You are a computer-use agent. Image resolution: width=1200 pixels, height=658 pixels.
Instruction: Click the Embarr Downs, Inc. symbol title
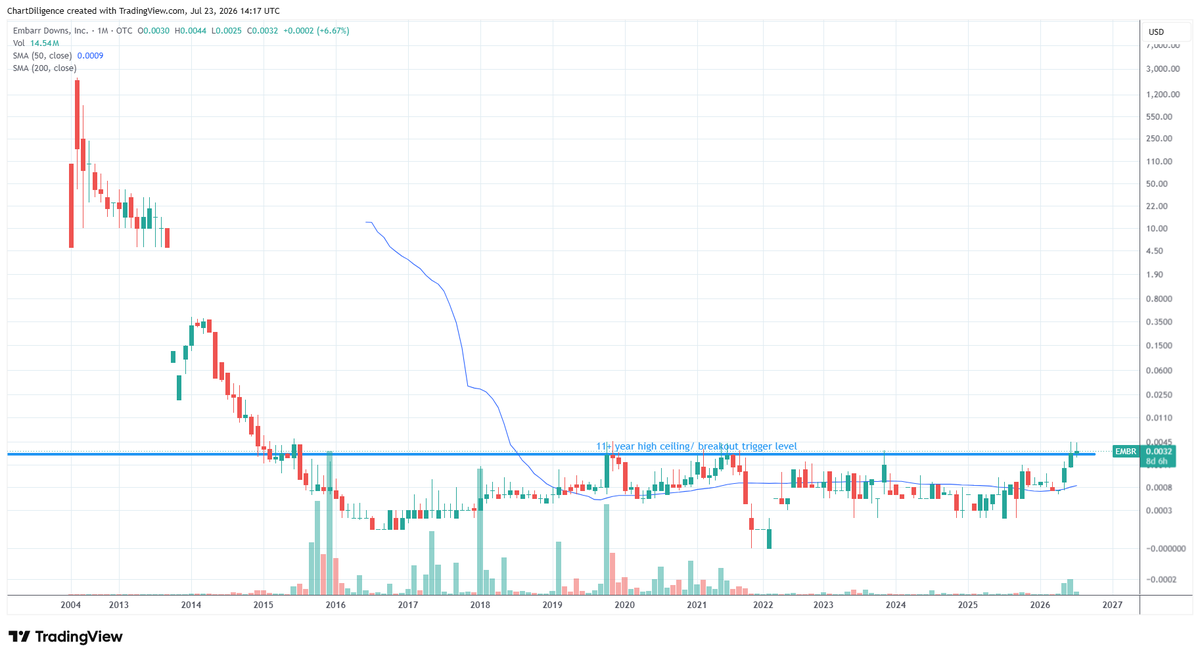(50, 31)
